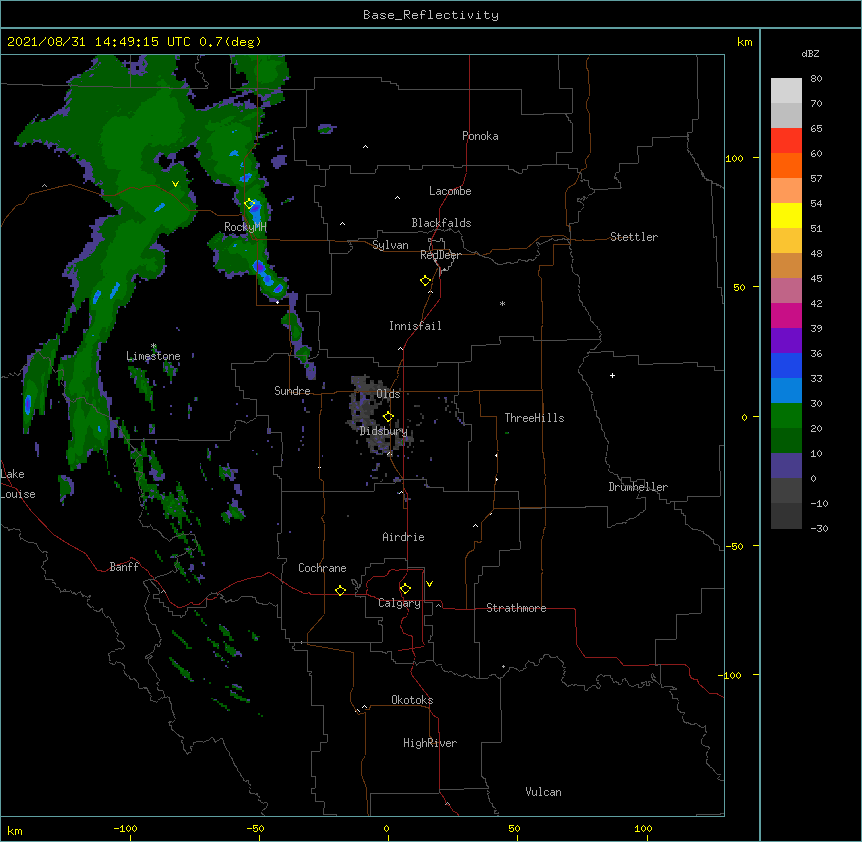
Task: Select the dBZ legend heading
Action: click(810, 53)
